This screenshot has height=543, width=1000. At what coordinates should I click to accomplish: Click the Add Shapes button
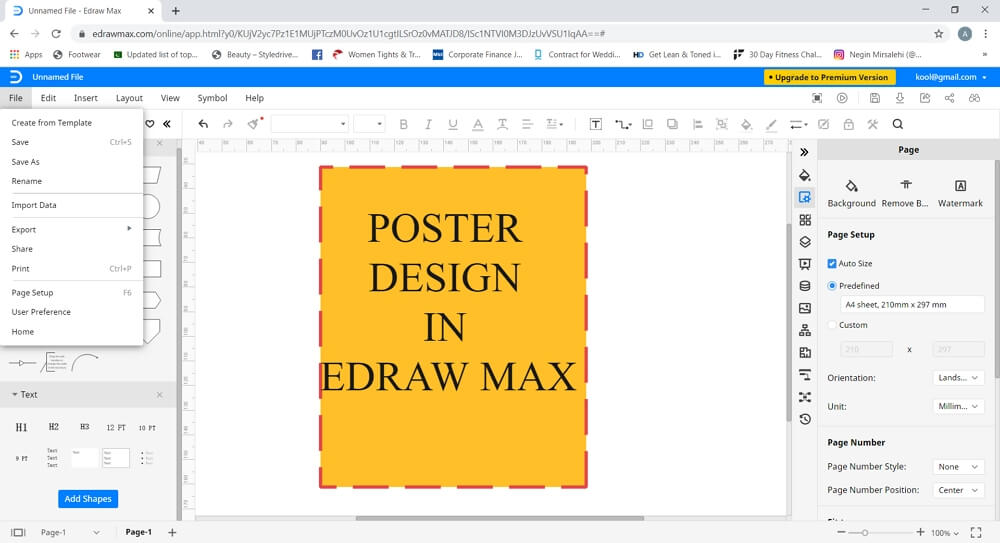[x=88, y=499]
